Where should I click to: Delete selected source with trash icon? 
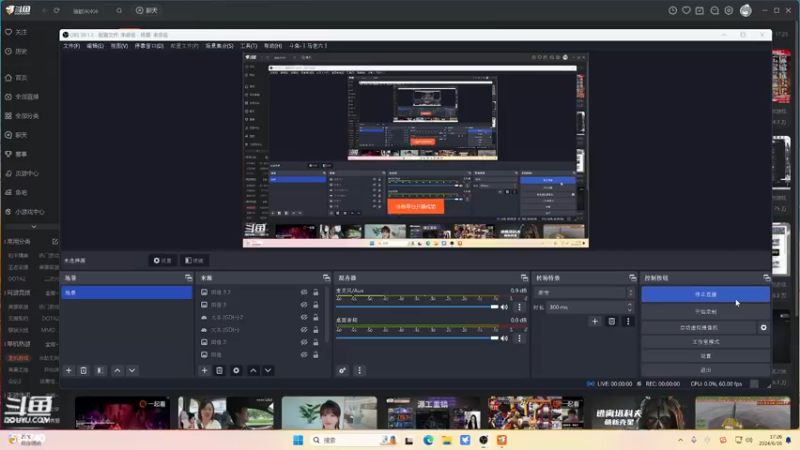tap(219, 370)
